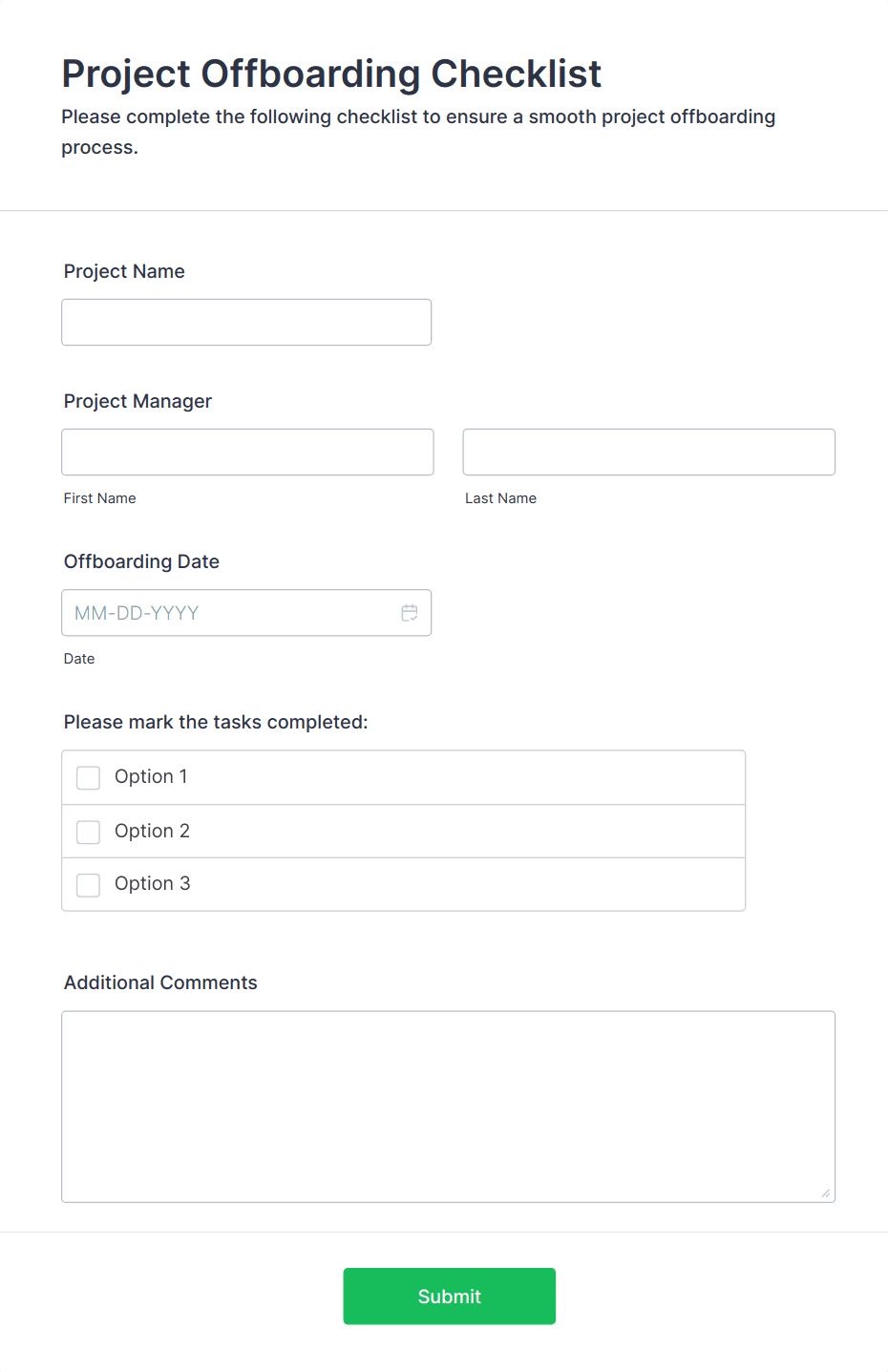Grab the comments box resize handle
This screenshot has height=1372, width=888.
click(x=826, y=1193)
